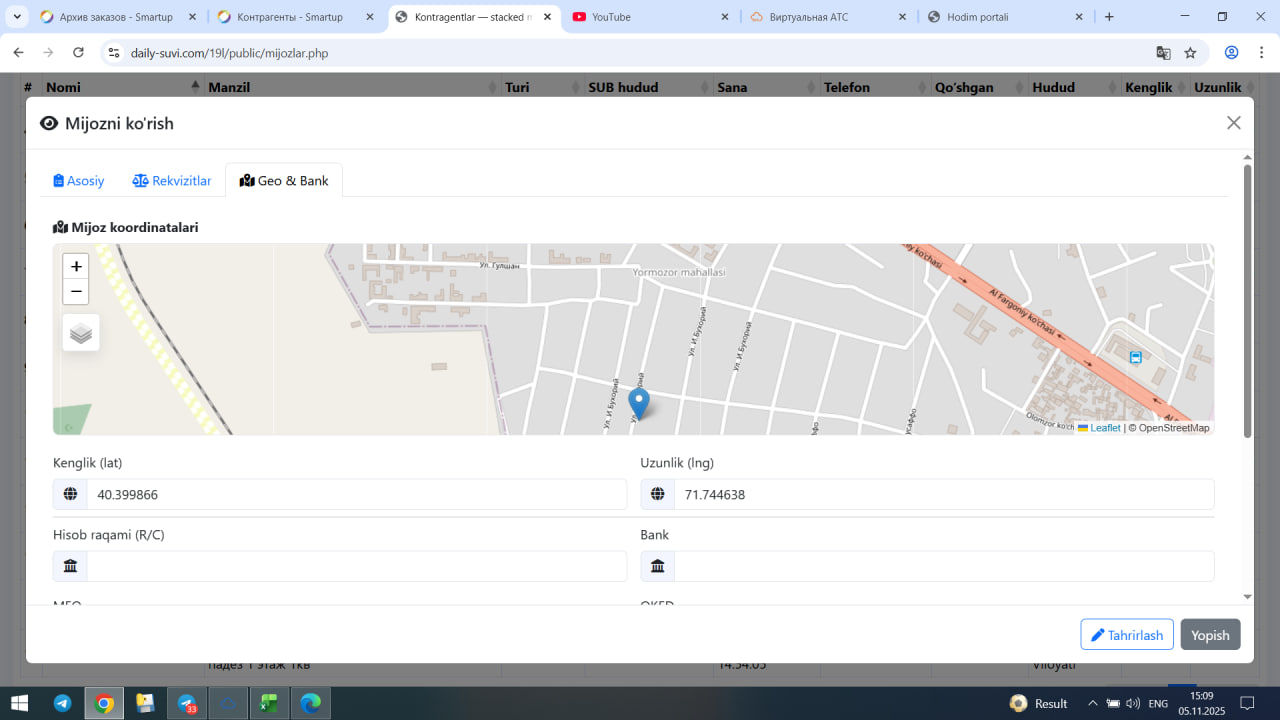Click the Hisob raqami (R/C) field
Viewport: 1280px width, 720px height.
[356, 566]
